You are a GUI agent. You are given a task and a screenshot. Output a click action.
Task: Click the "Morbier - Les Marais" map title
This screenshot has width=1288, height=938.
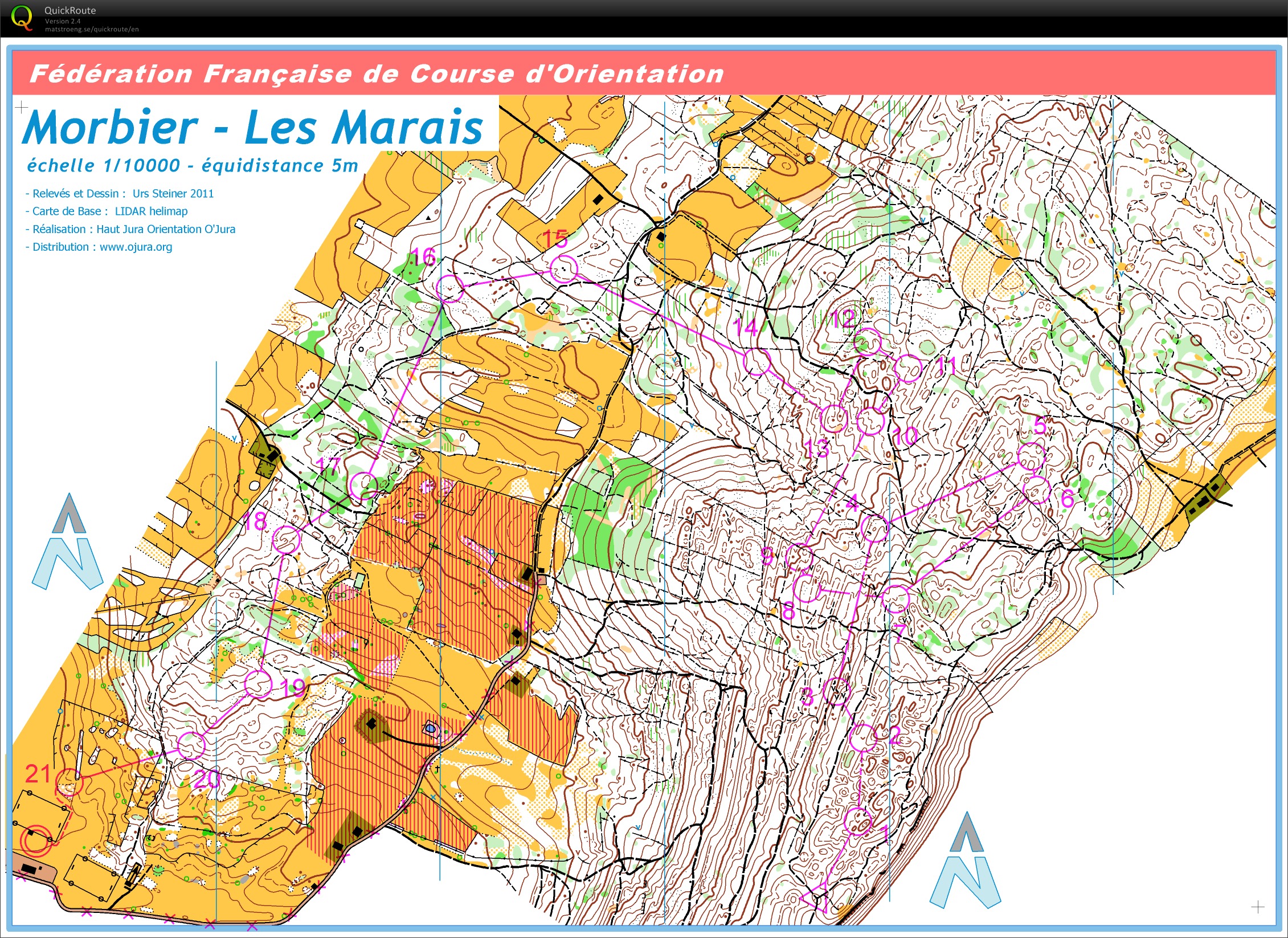(x=252, y=127)
